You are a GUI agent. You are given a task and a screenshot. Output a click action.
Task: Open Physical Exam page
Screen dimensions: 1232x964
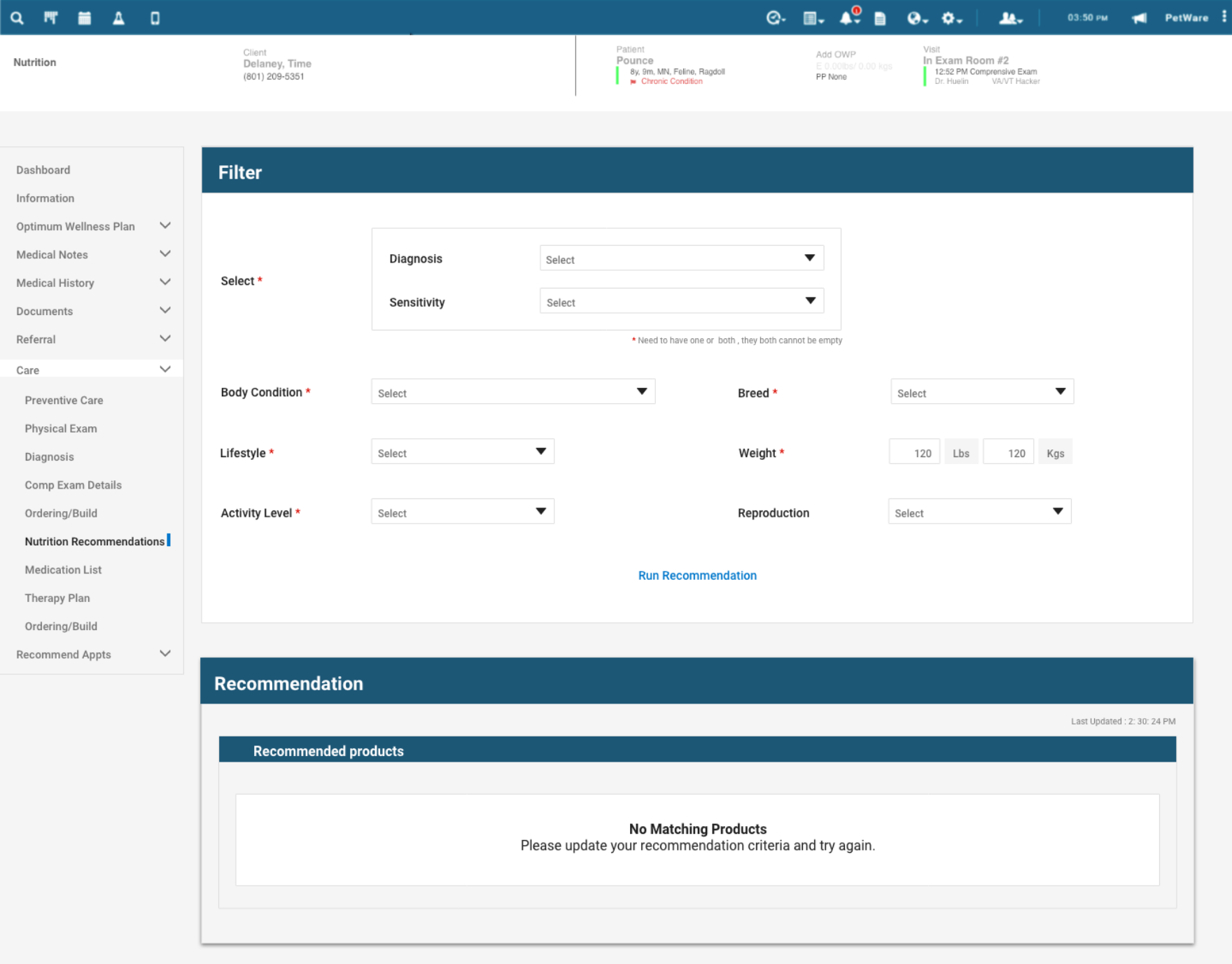point(61,428)
